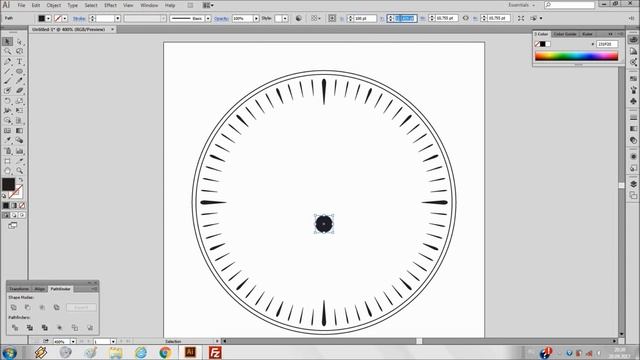Click the Trim pathfinder icon
The height and width of the screenshot is (360, 640).
(29, 327)
